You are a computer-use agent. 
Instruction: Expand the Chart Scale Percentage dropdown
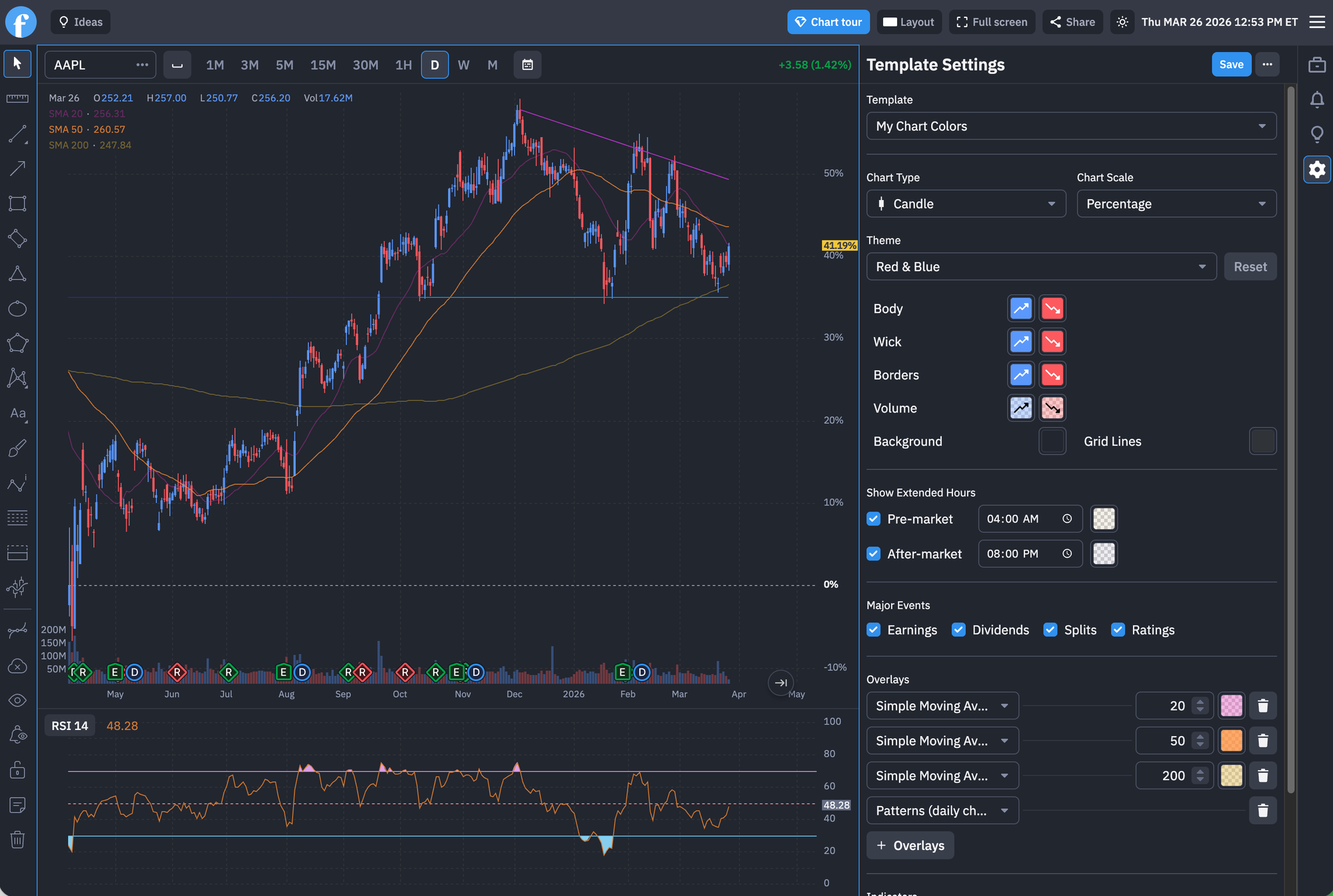[x=1176, y=204]
